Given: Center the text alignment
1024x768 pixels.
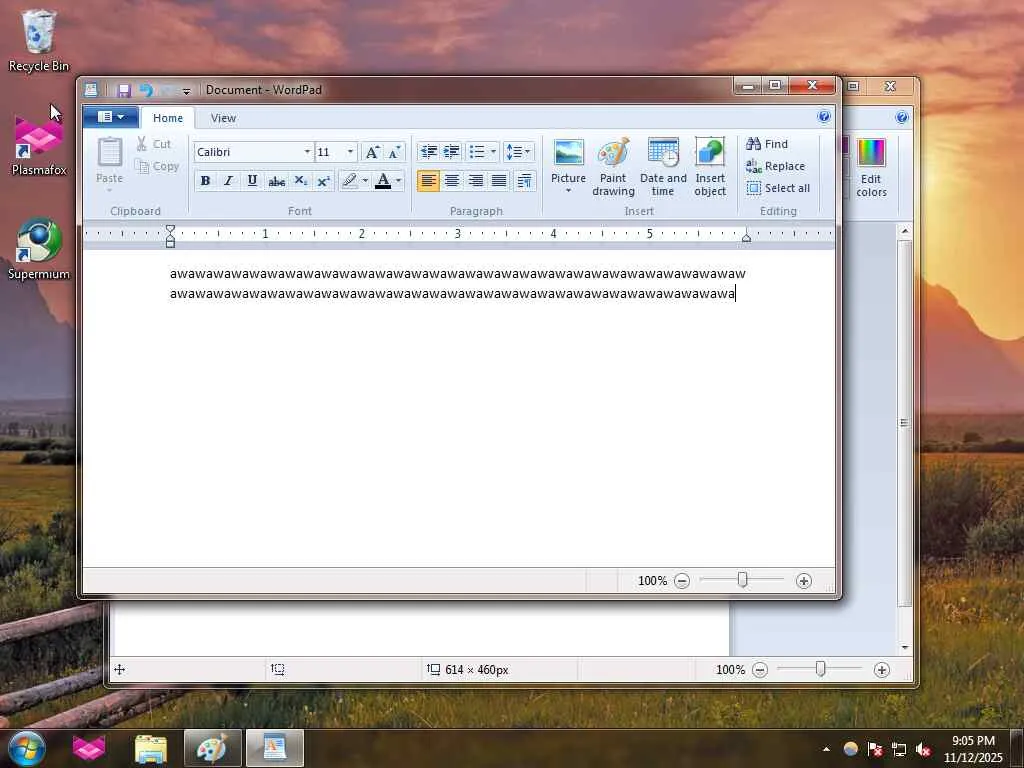Looking at the screenshot, I should pyautogui.click(x=452, y=181).
